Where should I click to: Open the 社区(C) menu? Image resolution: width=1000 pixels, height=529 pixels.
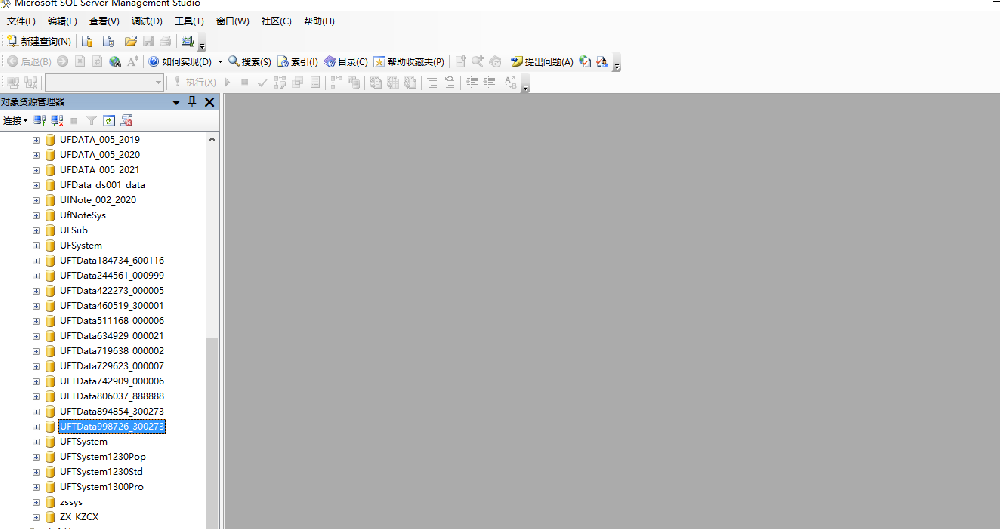[x=276, y=21]
